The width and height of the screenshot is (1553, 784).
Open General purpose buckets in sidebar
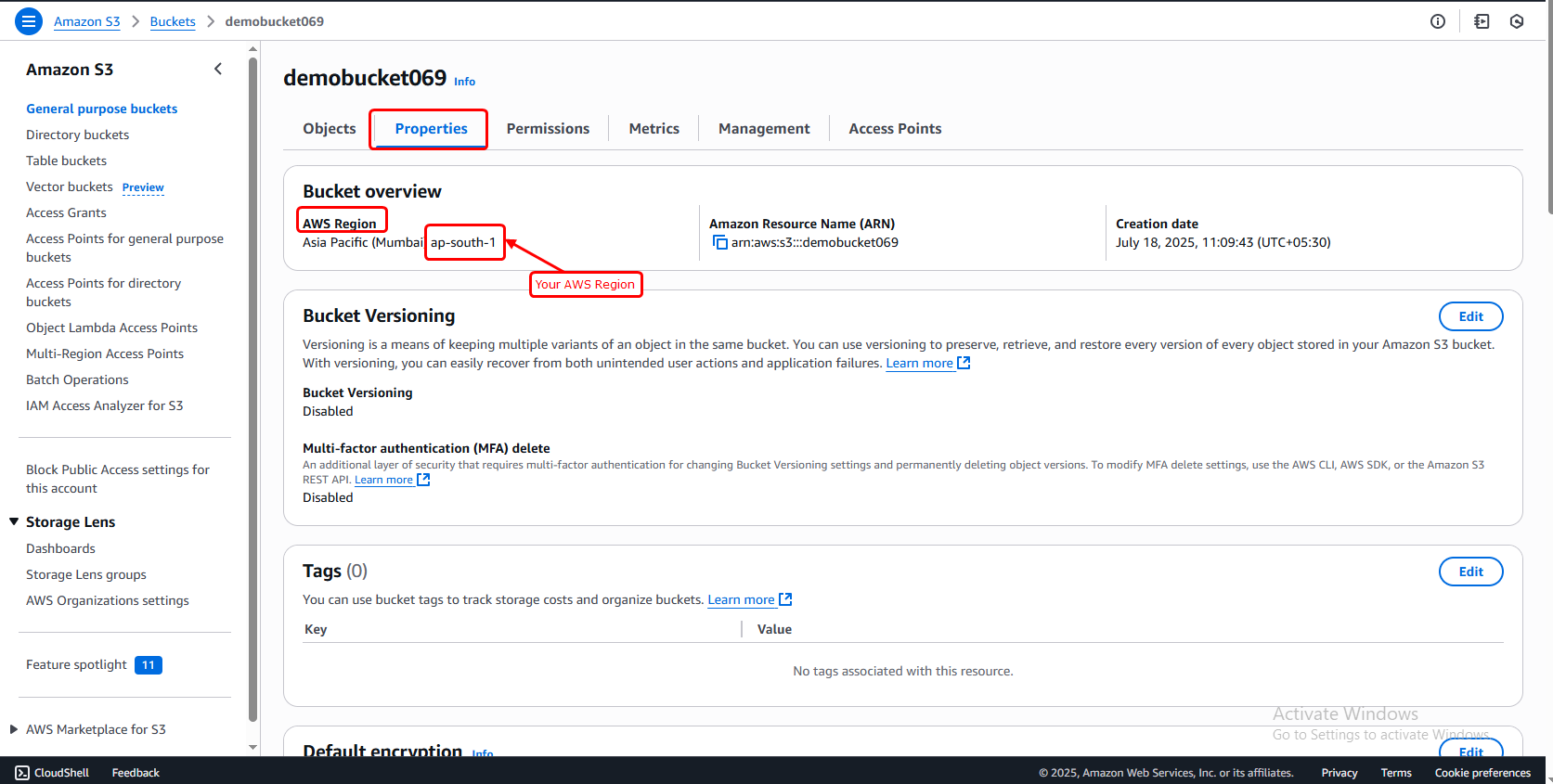coord(101,109)
